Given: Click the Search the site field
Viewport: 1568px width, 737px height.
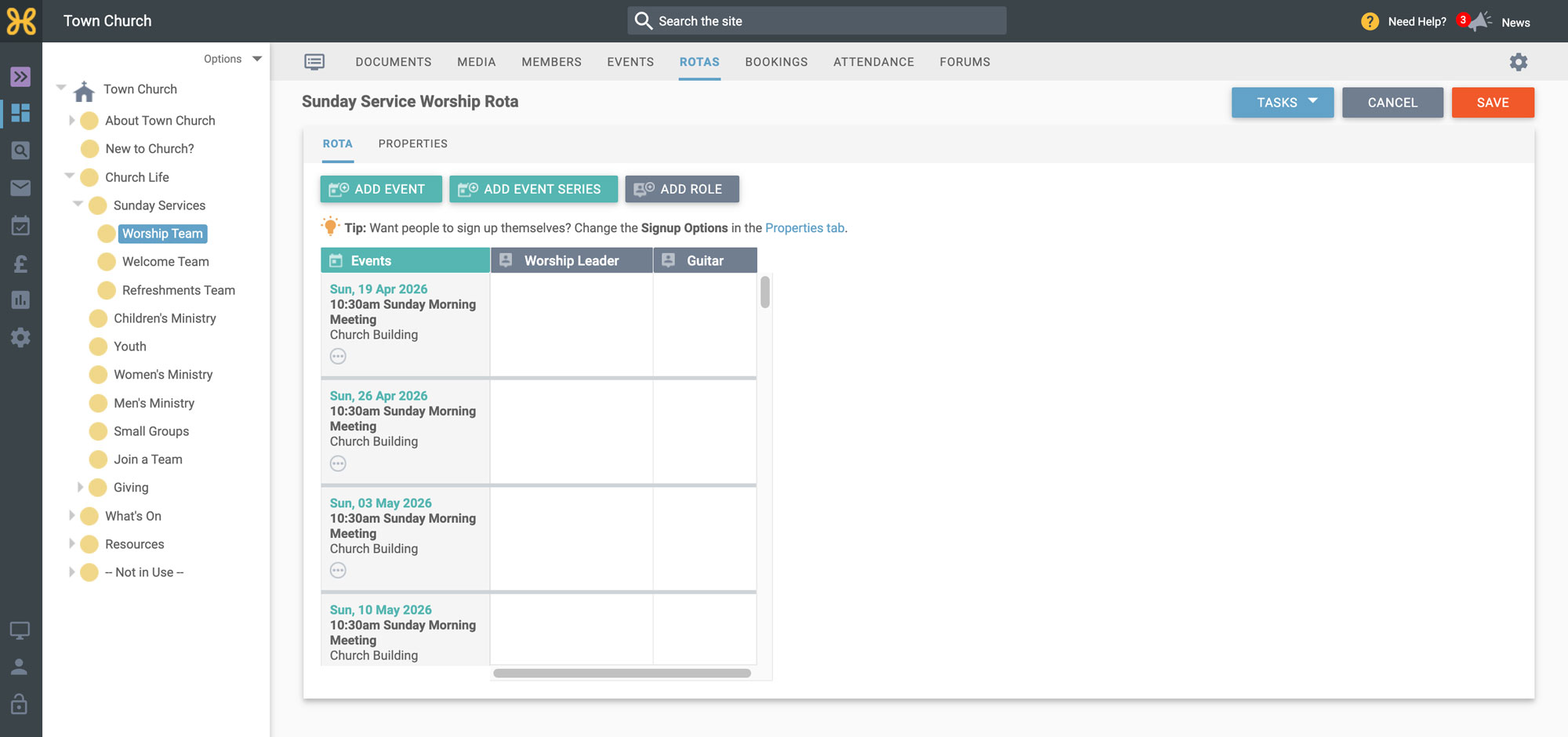Looking at the screenshot, I should [x=817, y=21].
